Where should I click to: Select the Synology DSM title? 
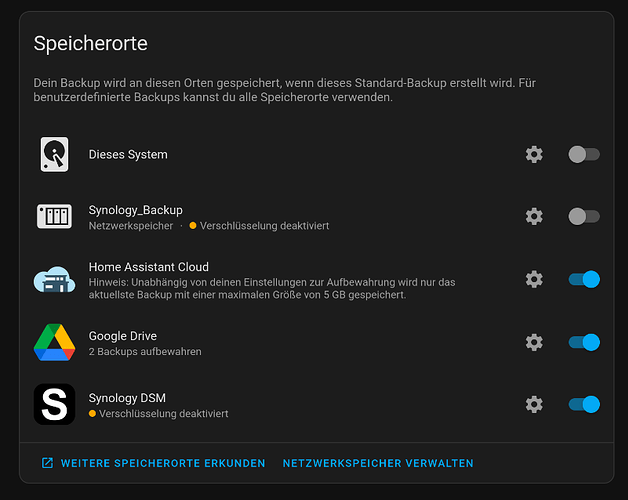pyautogui.click(x=127, y=398)
